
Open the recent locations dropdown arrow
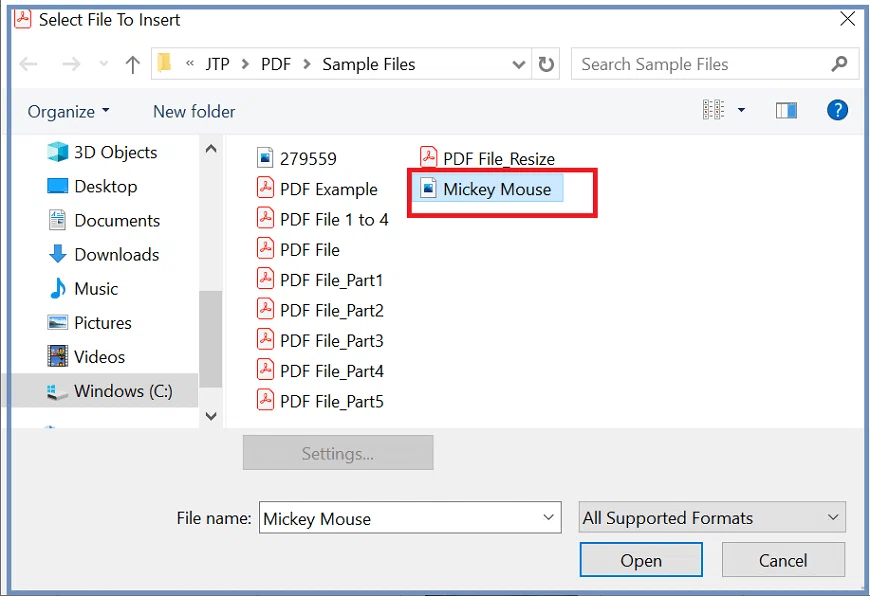[103, 64]
